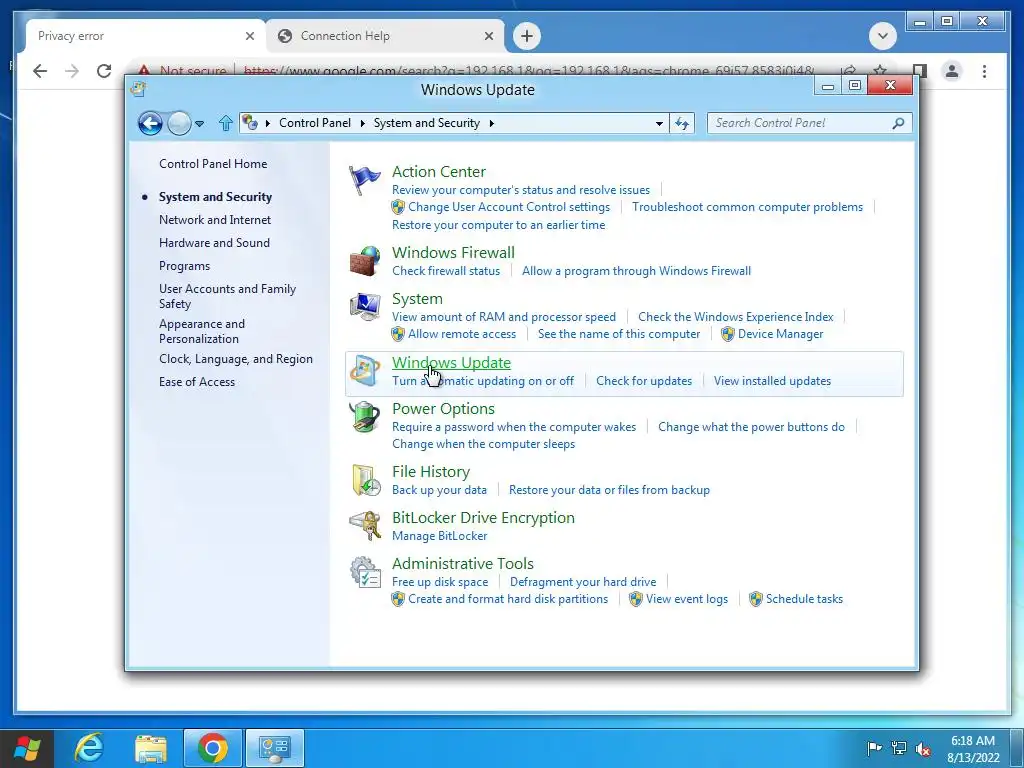This screenshot has width=1024, height=768.
Task: Open View event logs
Action: pyautogui.click(x=686, y=599)
